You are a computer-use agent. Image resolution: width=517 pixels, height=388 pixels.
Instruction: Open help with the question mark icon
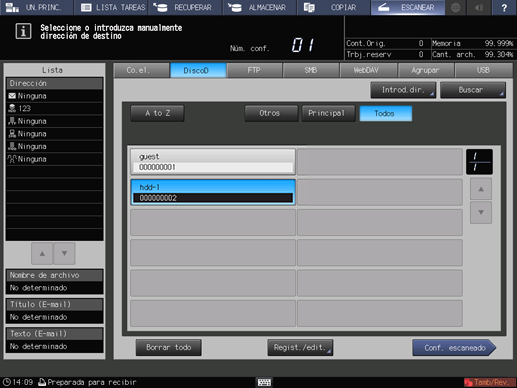tap(504, 7)
